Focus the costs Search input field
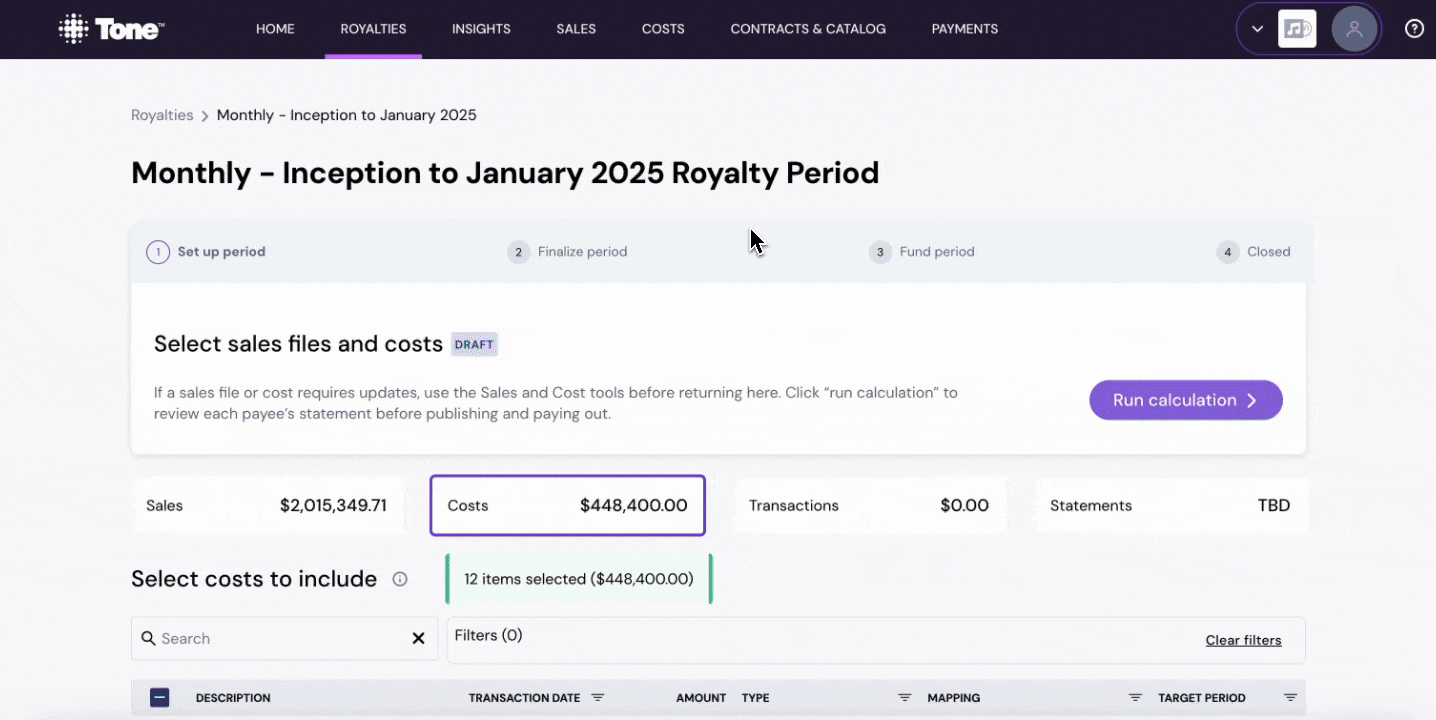This screenshot has width=1436, height=720. coord(284,638)
